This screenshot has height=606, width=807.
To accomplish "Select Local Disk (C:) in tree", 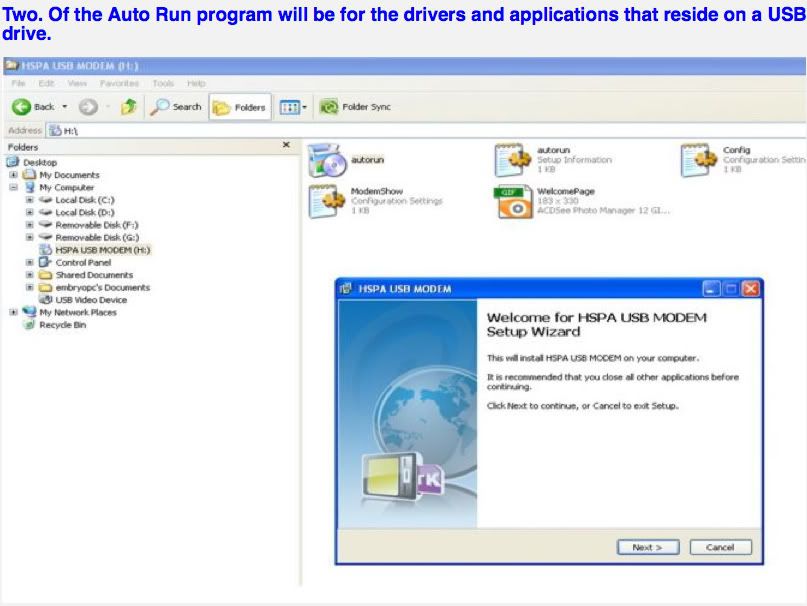I will point(77,200).
